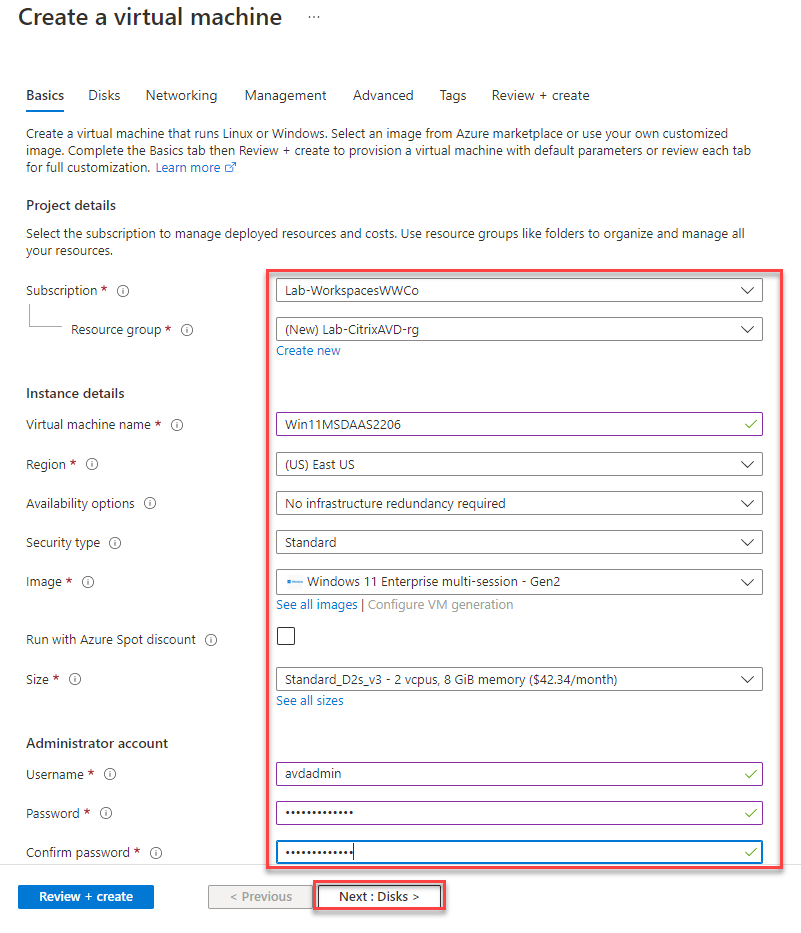Expand the Size dropdown
801x933 pixels.
pos(518,680)
